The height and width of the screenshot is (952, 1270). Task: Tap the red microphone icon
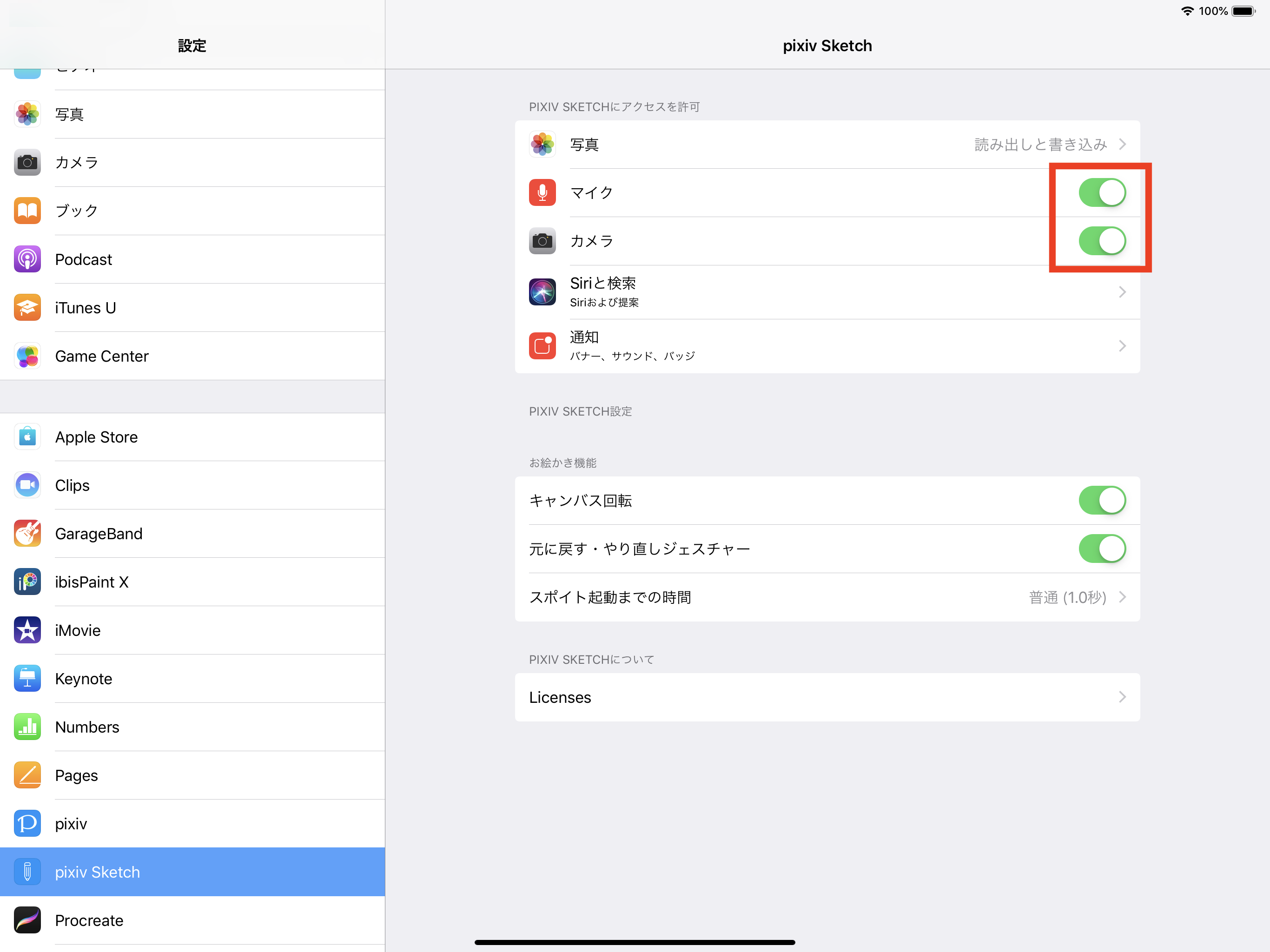pos(542,192)
